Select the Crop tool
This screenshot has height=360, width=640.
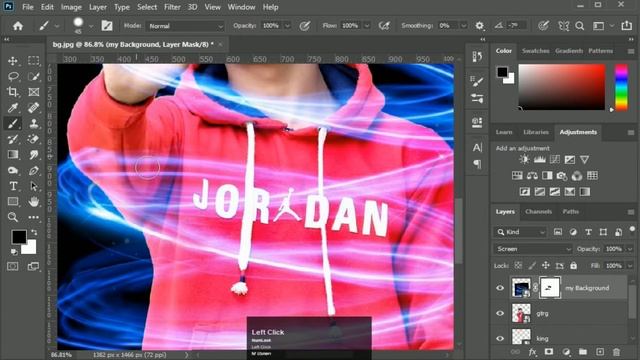pos(13,92)
